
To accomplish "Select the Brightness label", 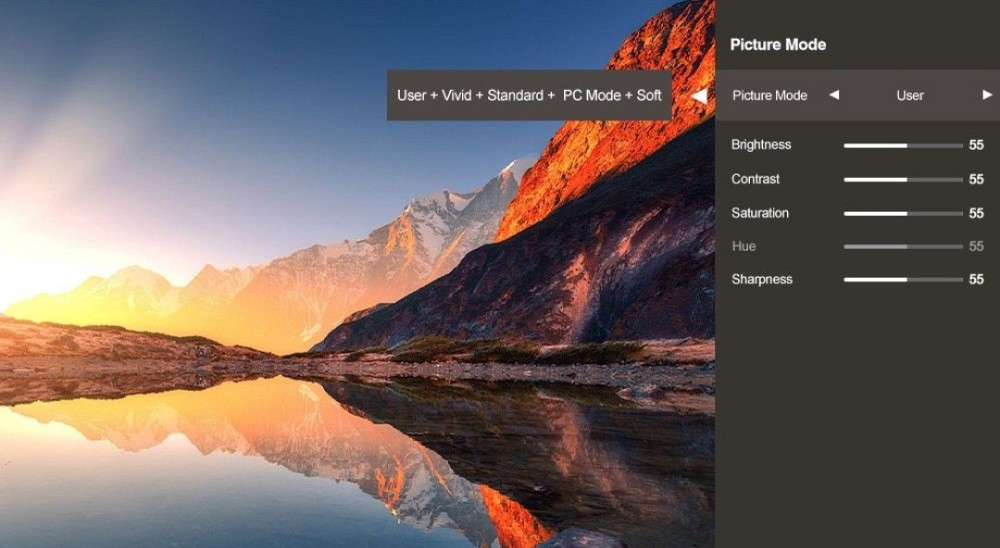I will point(761,145).
